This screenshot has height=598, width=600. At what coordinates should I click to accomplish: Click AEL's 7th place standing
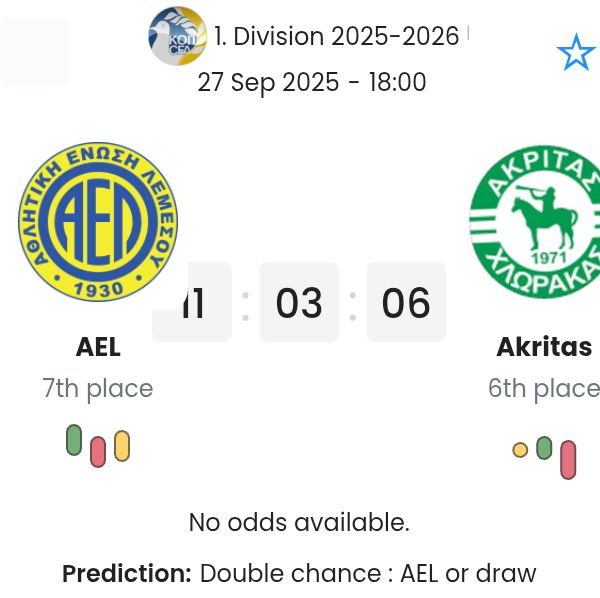[x=98, y=388]
